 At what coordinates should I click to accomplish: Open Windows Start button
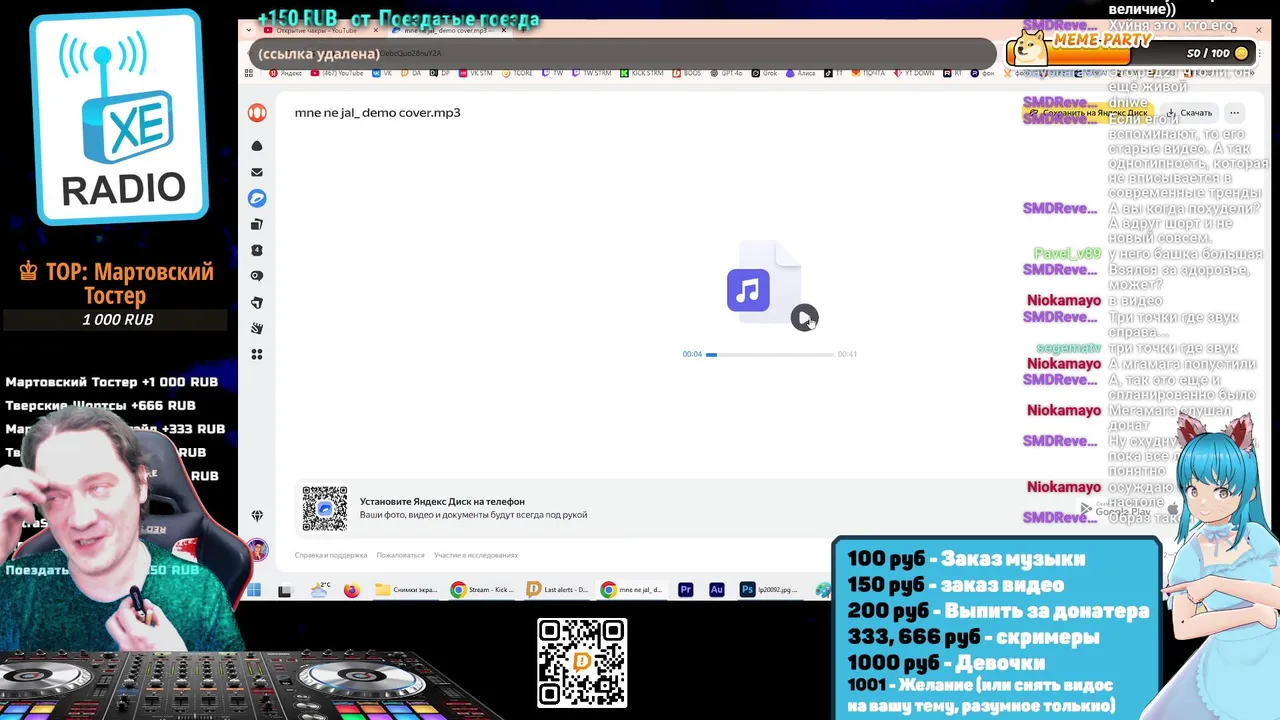(x=254, y=590)
